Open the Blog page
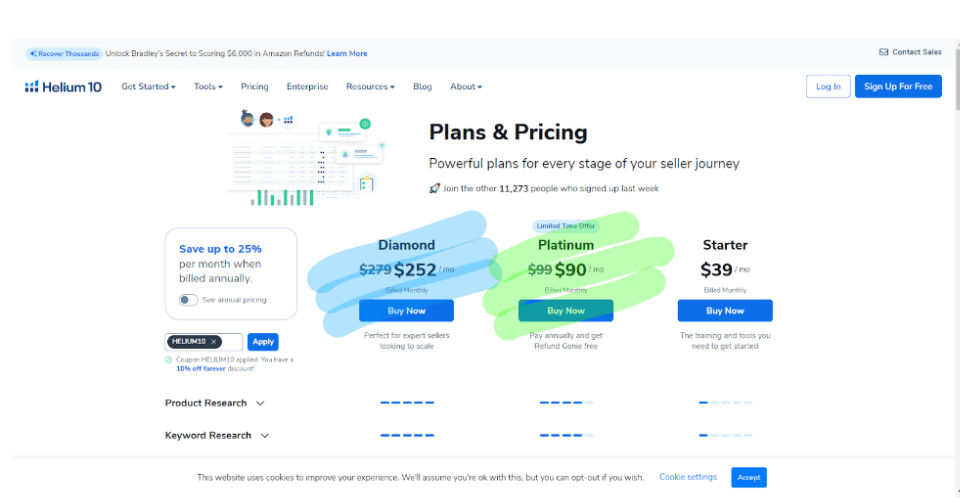The width and height of the screenshot is (960, 502). pos(422,87)
